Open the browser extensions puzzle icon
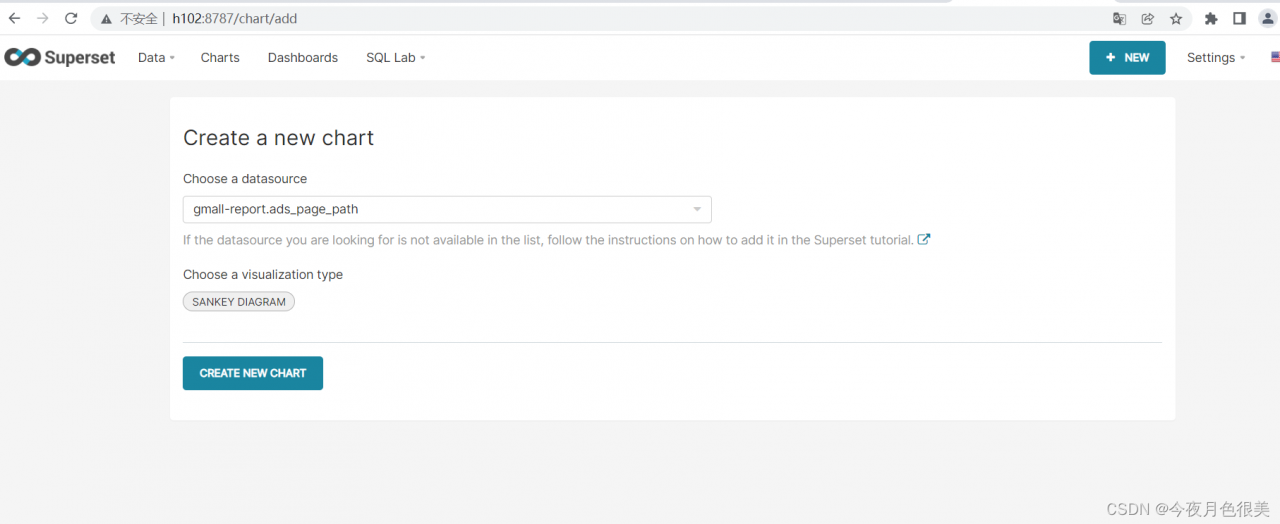 point(1211,18)
